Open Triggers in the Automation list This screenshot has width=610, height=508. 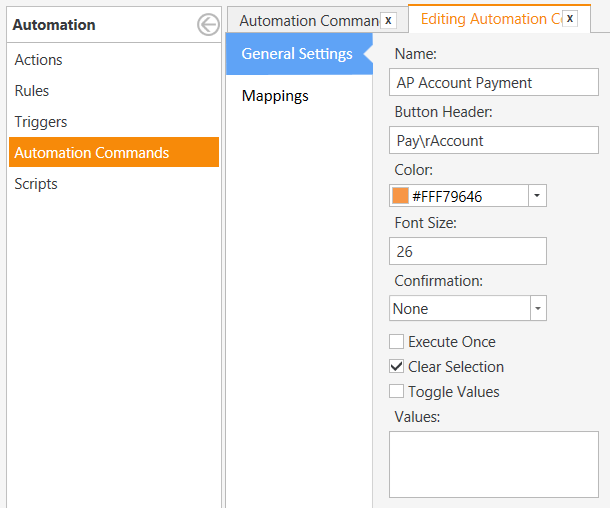click(41, 122)
